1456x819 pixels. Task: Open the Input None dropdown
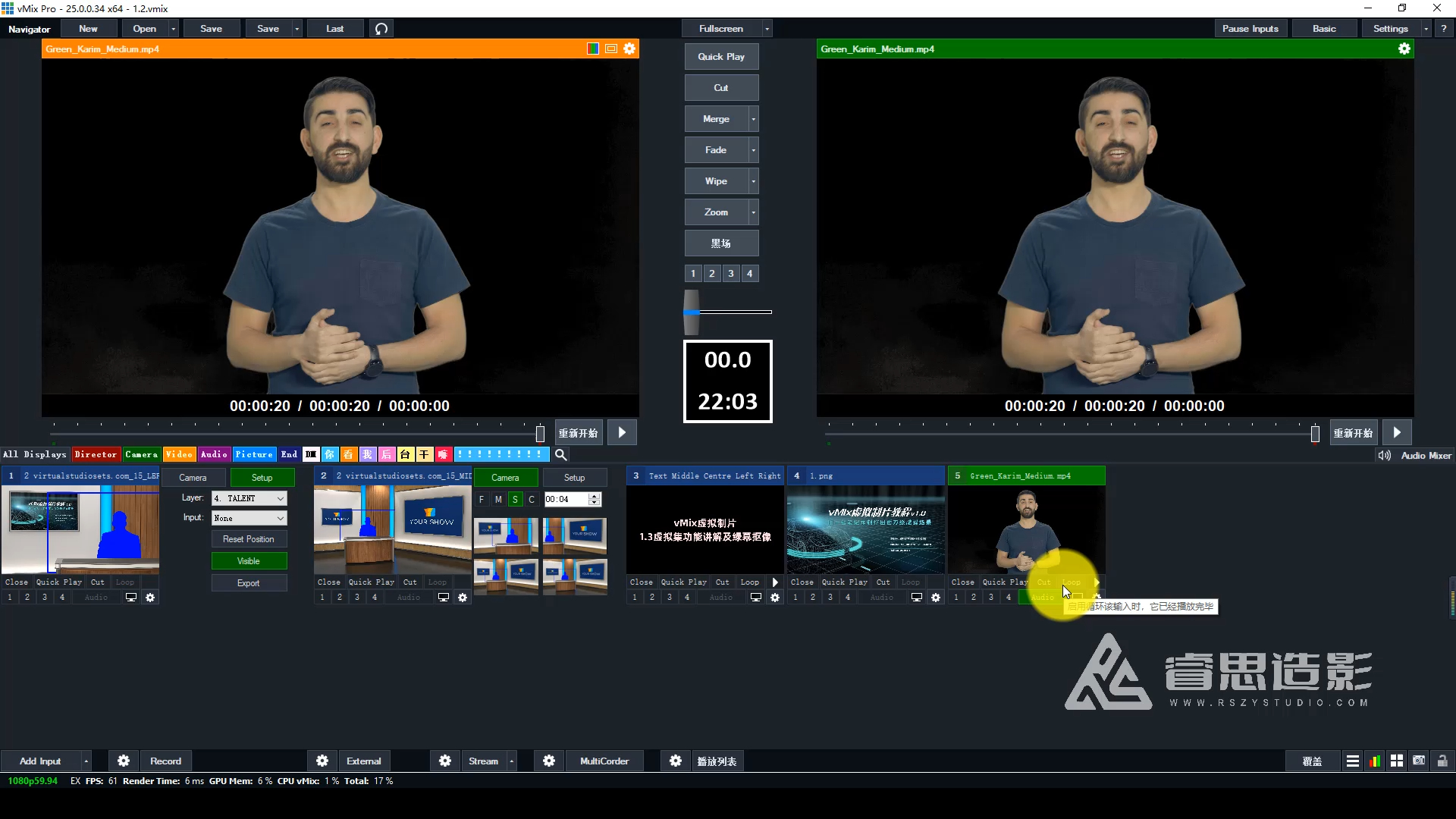[280, 518]
